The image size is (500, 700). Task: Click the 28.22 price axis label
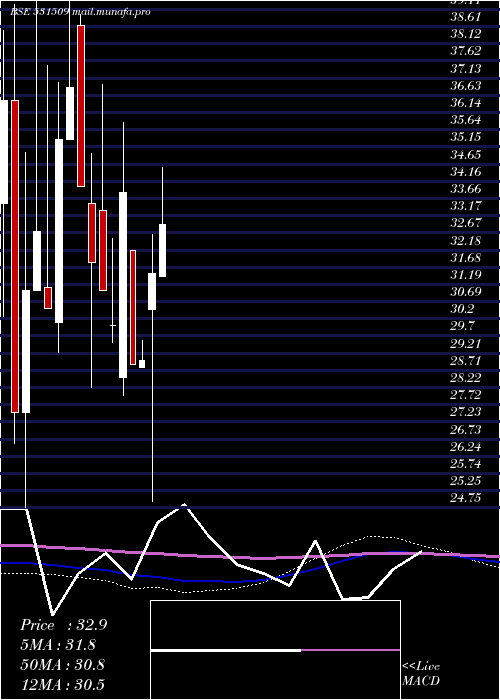pos(466,378)
